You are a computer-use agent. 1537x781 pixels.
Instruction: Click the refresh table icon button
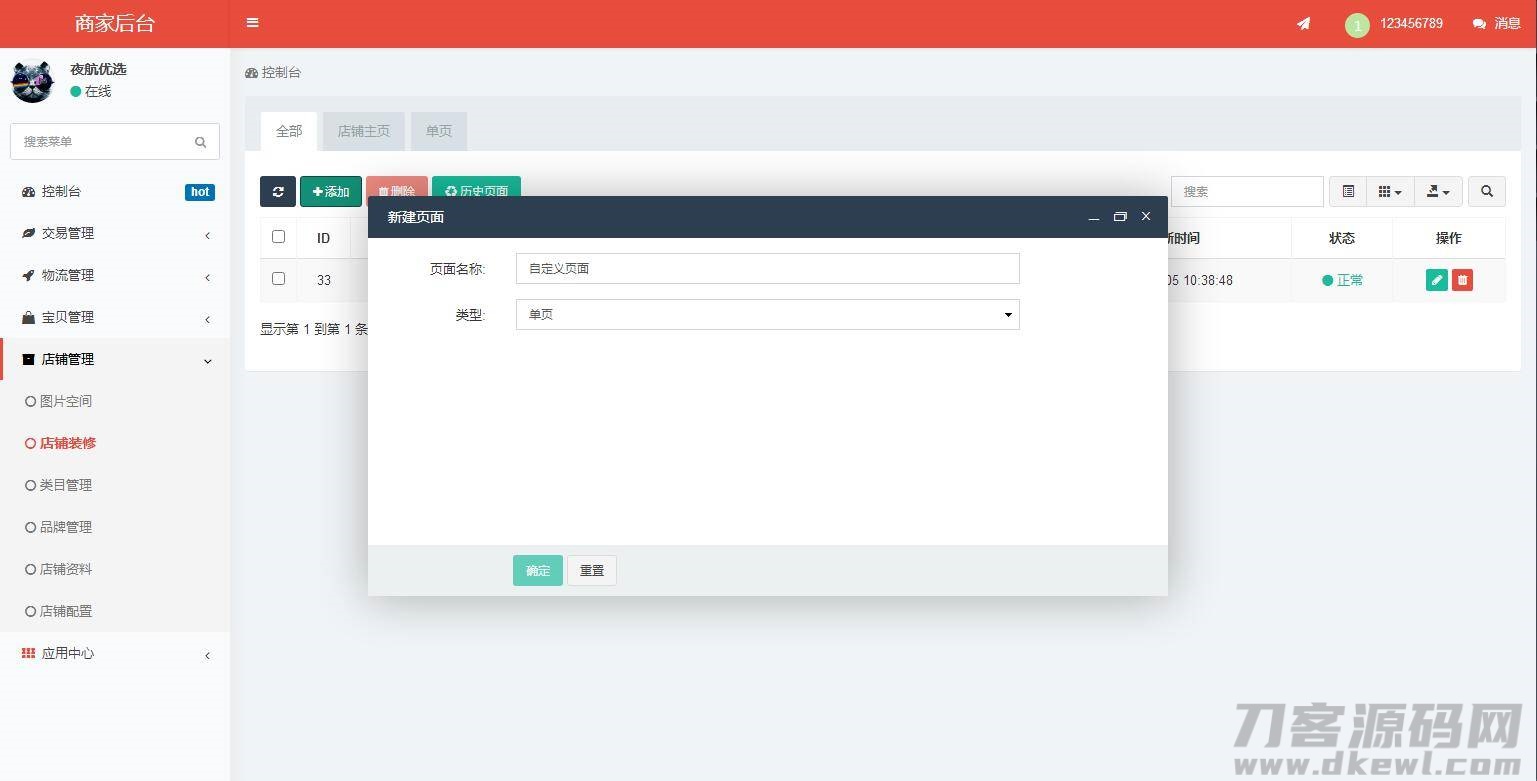coord(278,192)
